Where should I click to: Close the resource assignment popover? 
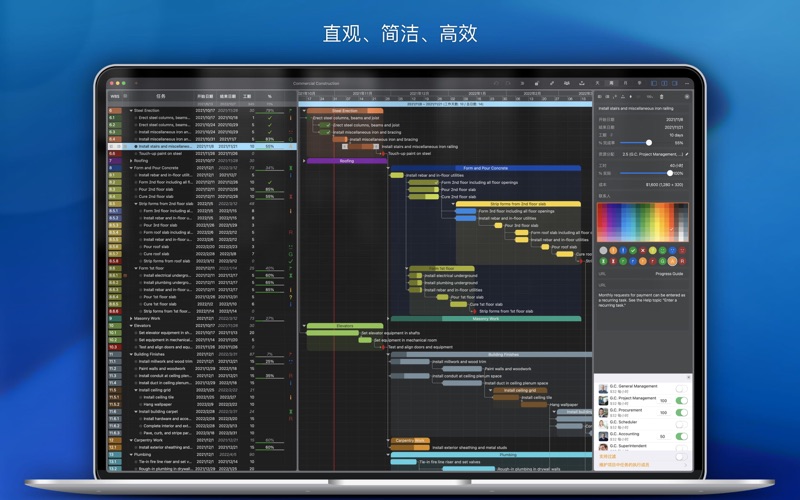click(x=688, y=378)
